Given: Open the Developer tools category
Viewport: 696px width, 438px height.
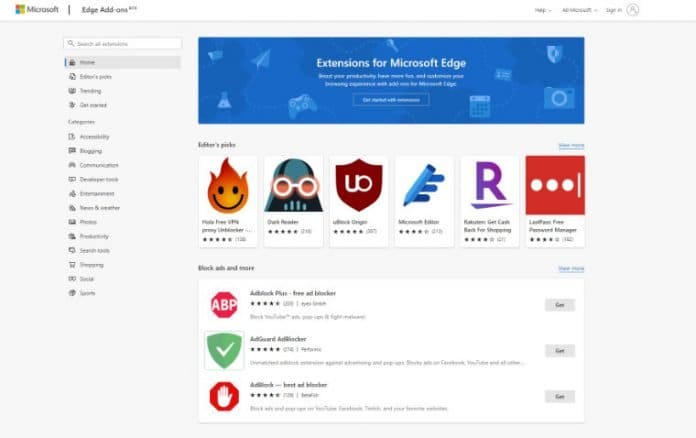Looking at the screenshot, I should click(98, 179).
